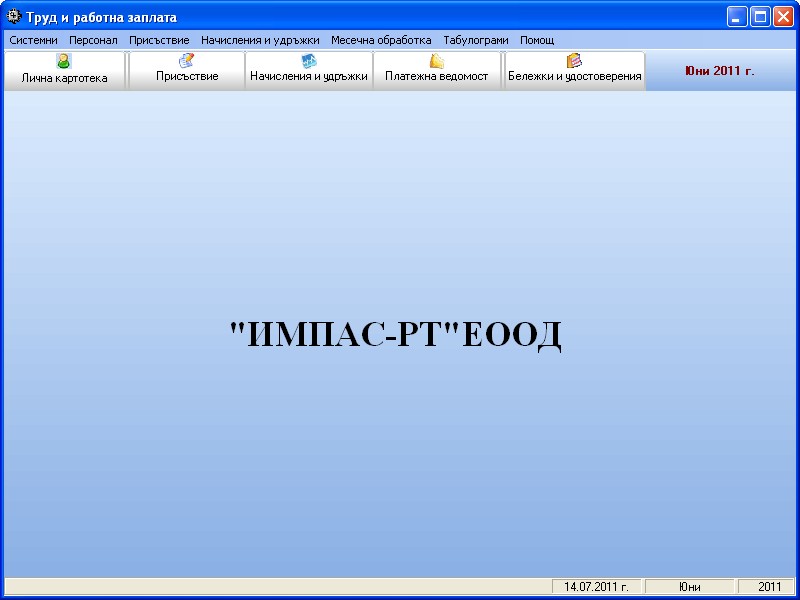The image size is (800, 600).
Task: Click the 14.07.2011 г. status bar date
Action: [596, 587]
